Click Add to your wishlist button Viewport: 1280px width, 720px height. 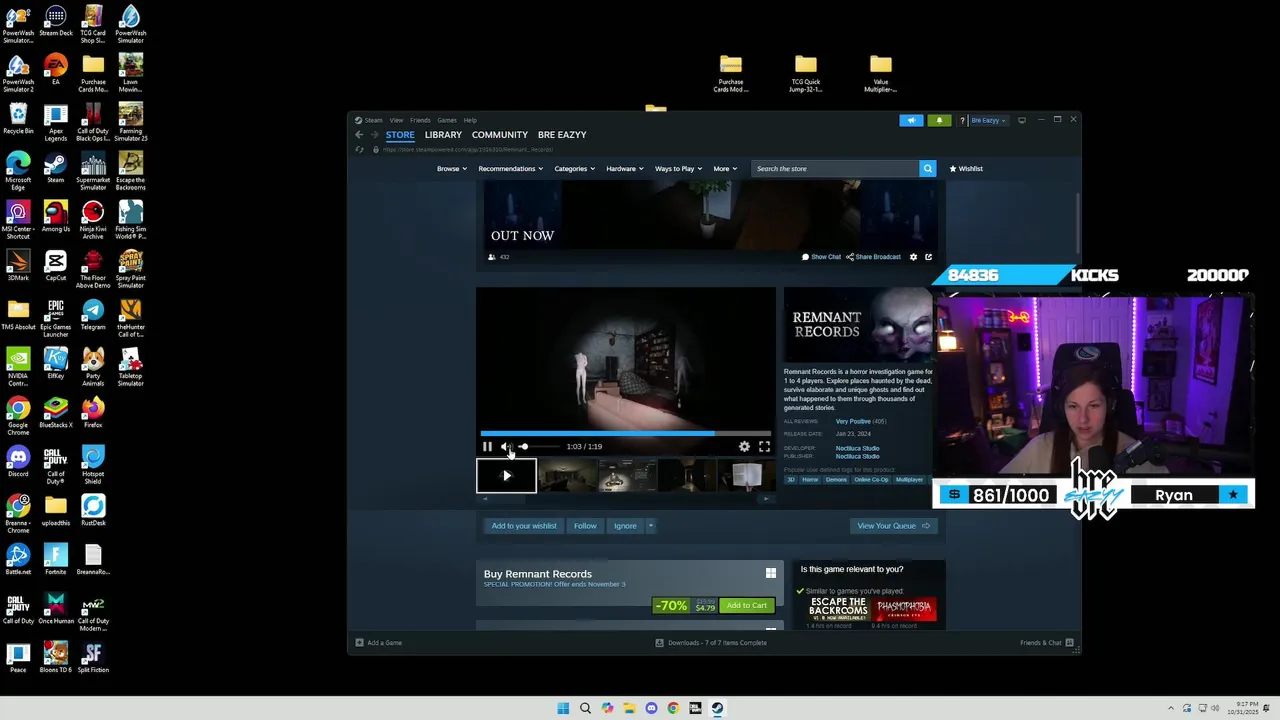tap(524, 526)
